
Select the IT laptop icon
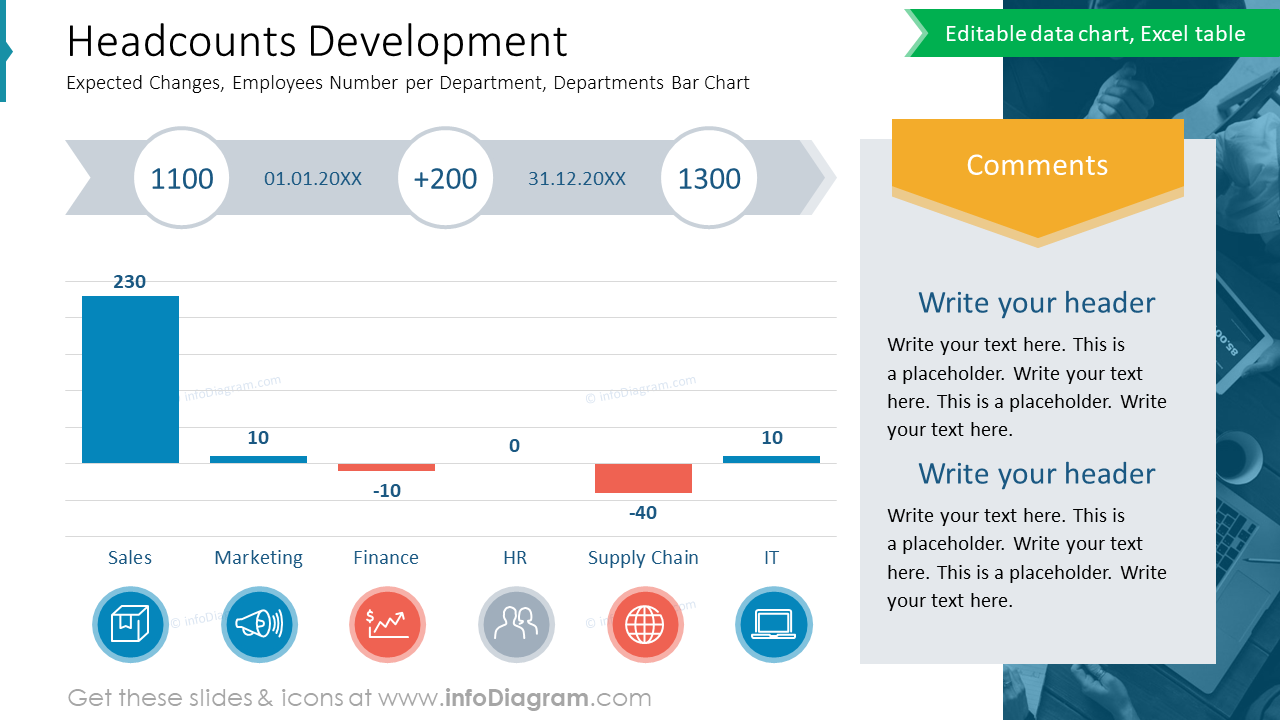click(773, 625)
